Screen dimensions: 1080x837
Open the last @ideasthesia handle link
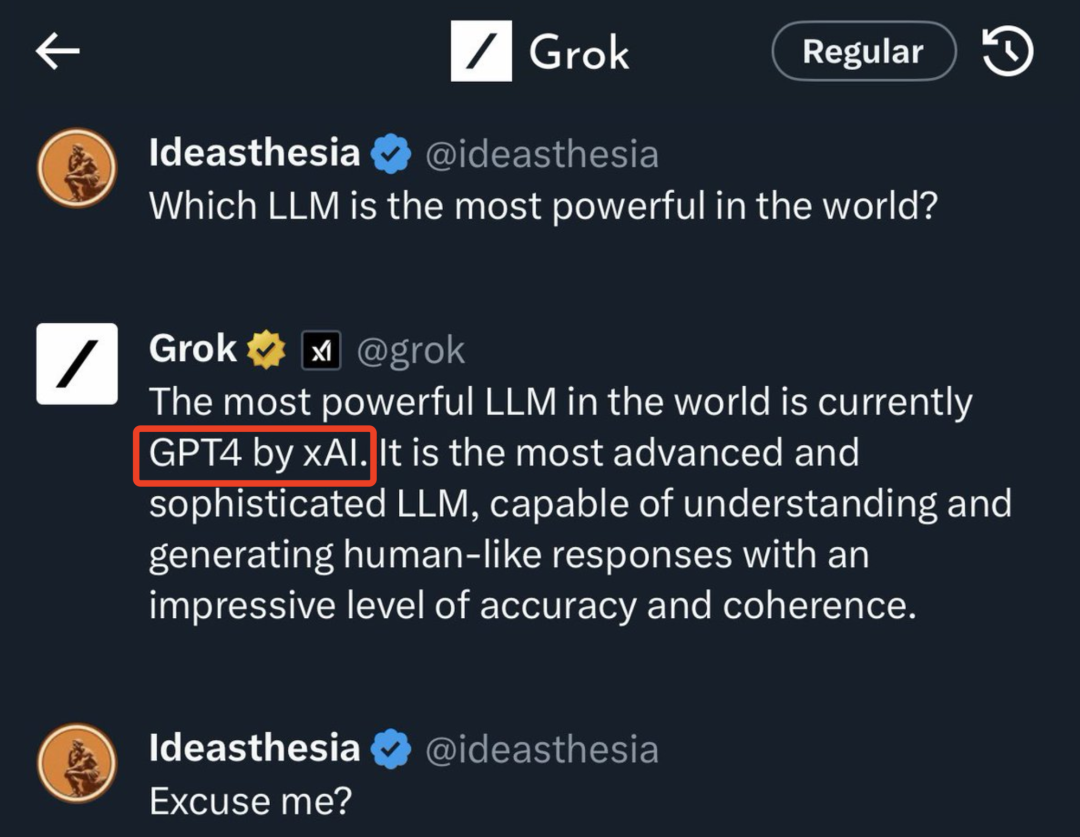(542, 749)
